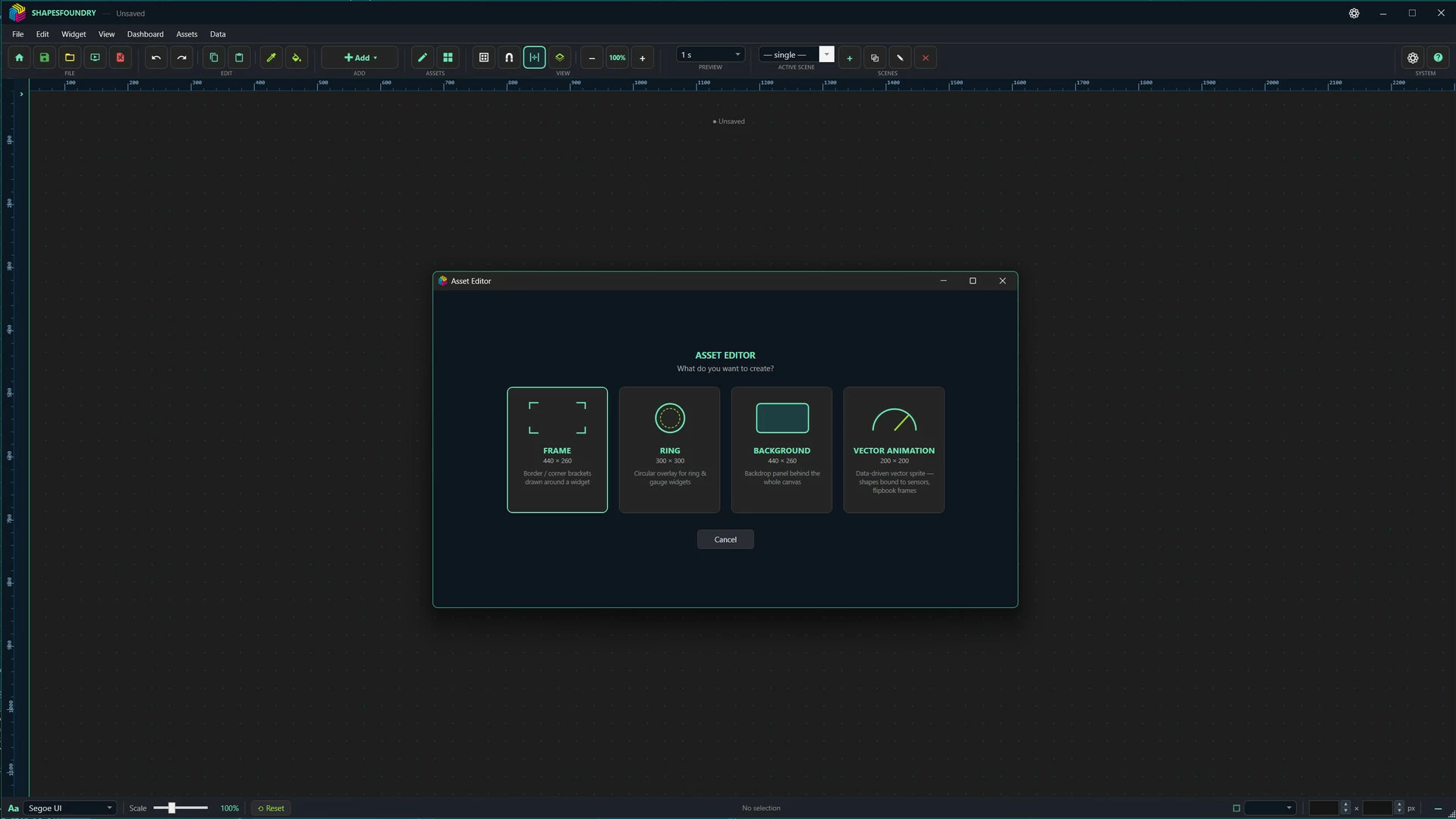Open the File menu
The height and width of the screenshot is (819, 1456).
17,34
